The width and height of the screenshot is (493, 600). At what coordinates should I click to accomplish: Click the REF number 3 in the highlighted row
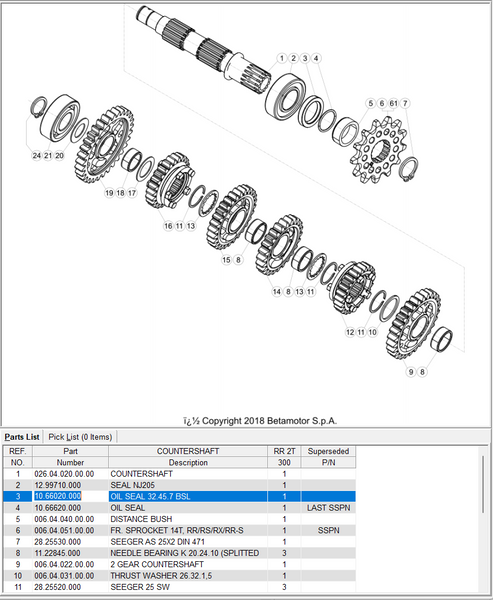(x=18, y=496)
